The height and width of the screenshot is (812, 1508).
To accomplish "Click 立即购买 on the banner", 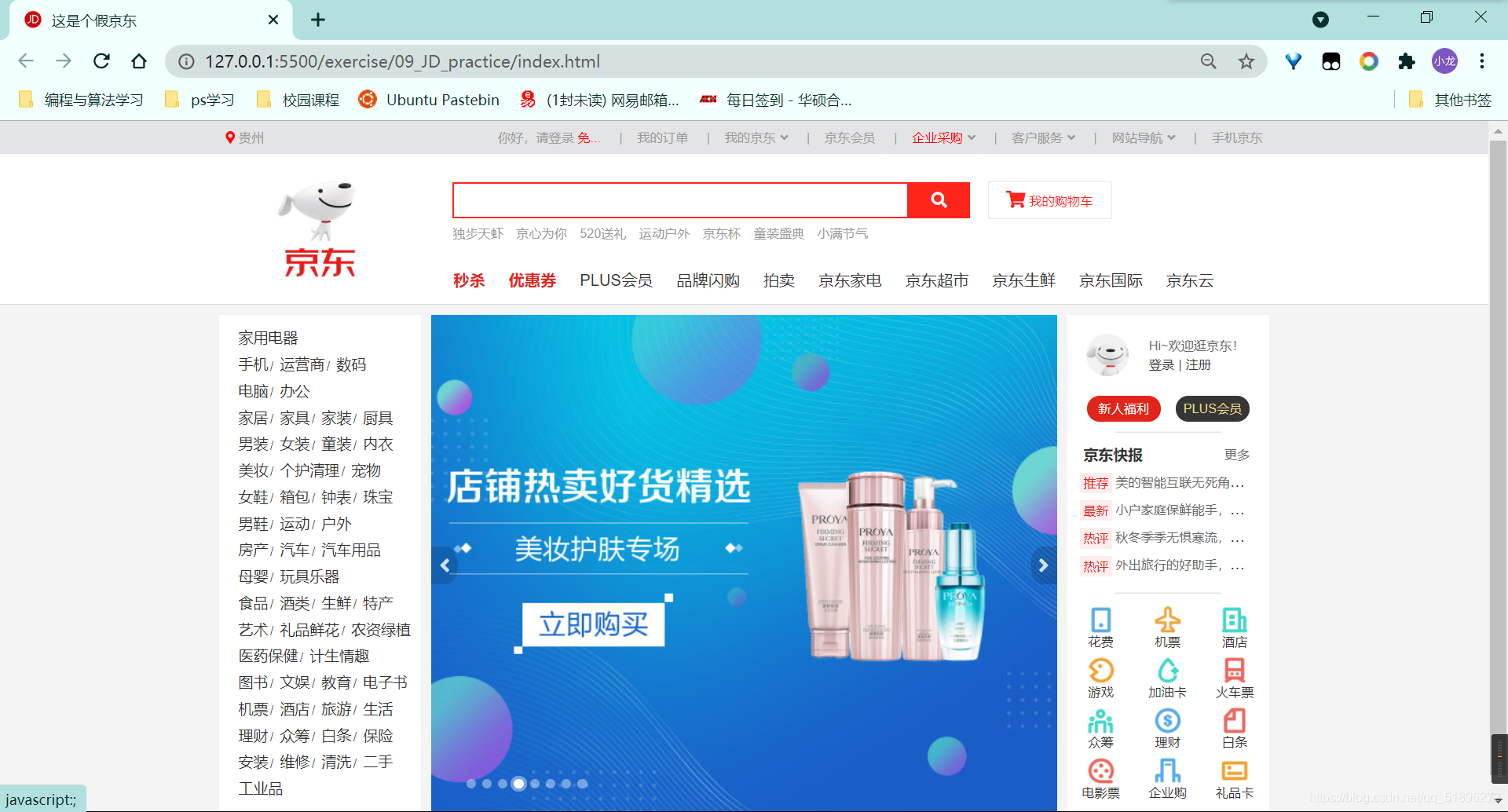I will click(x=594, y=624).
